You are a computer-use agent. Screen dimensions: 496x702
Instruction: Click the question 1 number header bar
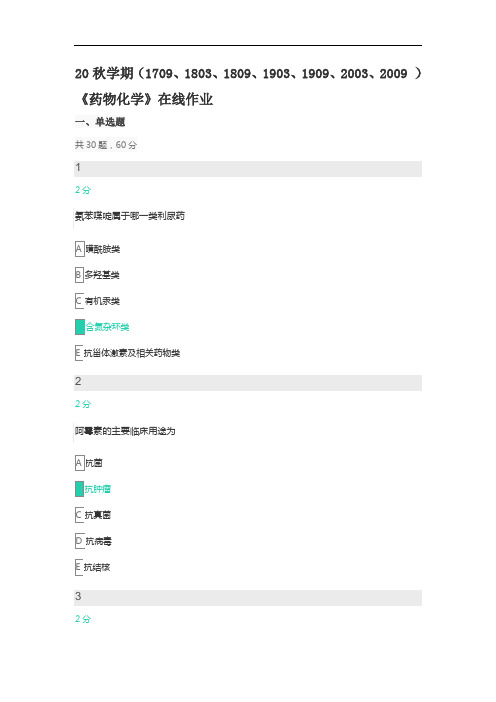248,169
